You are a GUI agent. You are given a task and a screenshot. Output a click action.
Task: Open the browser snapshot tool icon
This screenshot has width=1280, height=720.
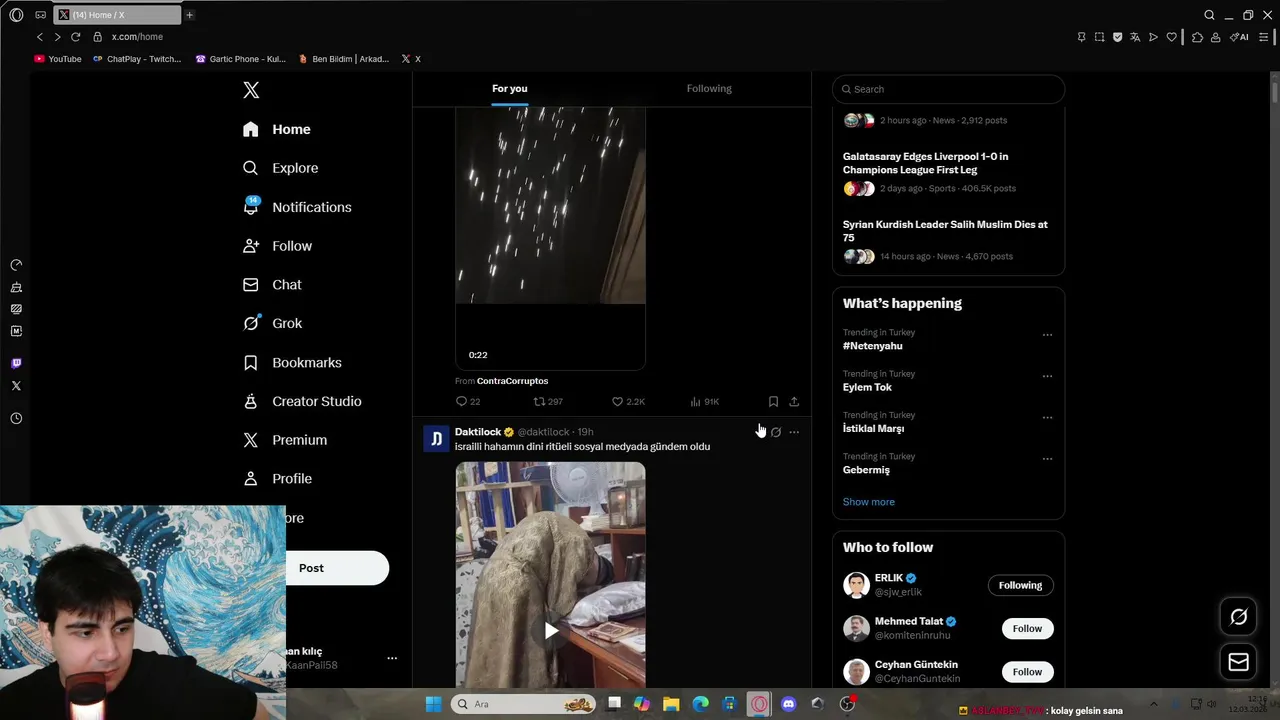click(1099, 37)
